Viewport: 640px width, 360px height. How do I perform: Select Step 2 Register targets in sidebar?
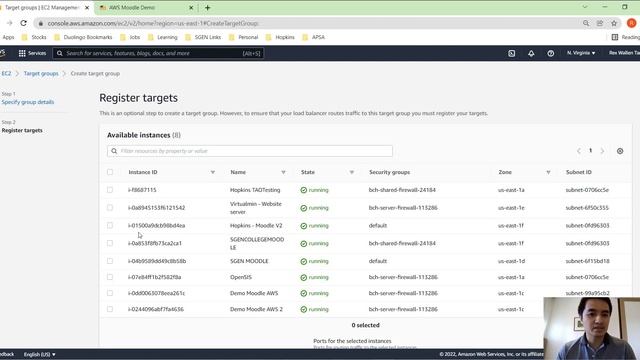coord(22,131)
